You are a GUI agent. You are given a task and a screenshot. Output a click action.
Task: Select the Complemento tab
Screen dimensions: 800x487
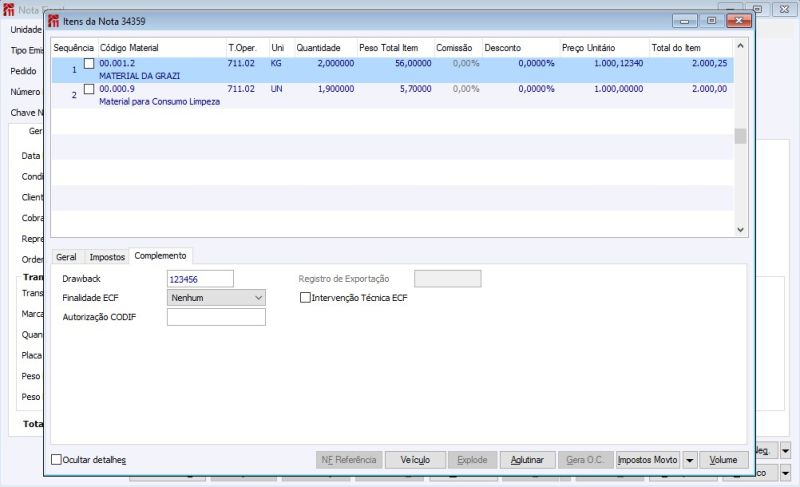tap(160, 255)
